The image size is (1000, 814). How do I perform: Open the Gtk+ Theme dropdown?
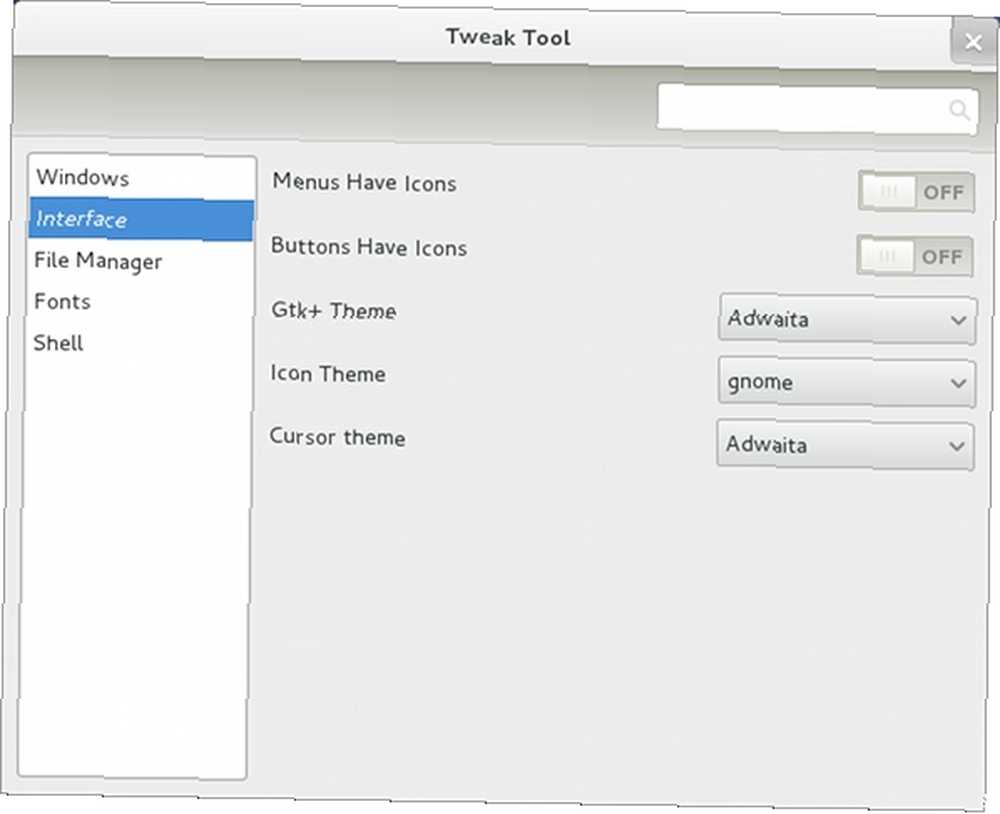click(x=847, y=318)
